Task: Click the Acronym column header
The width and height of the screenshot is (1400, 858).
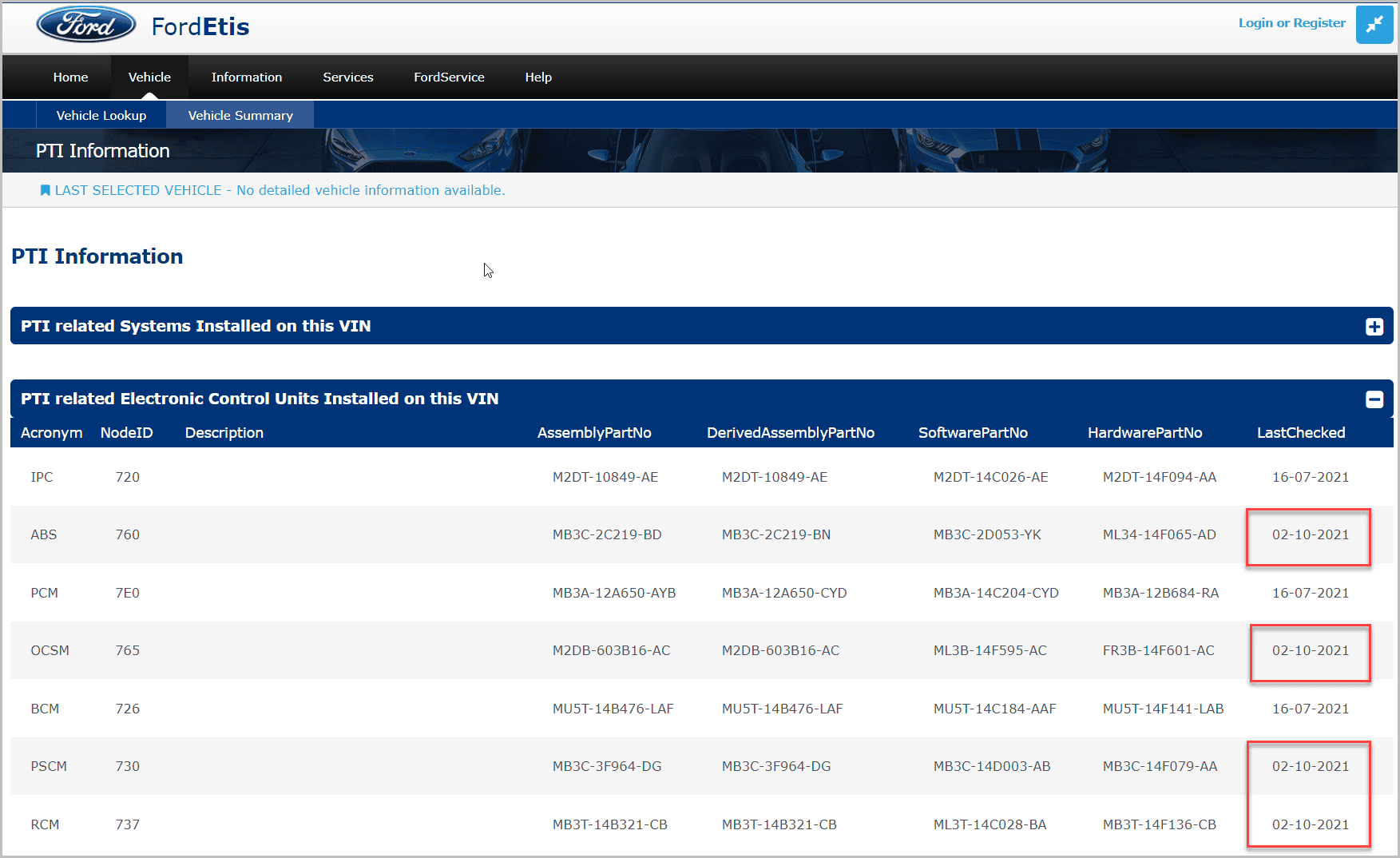Action: pyautogui.click(x=52, y=433)
